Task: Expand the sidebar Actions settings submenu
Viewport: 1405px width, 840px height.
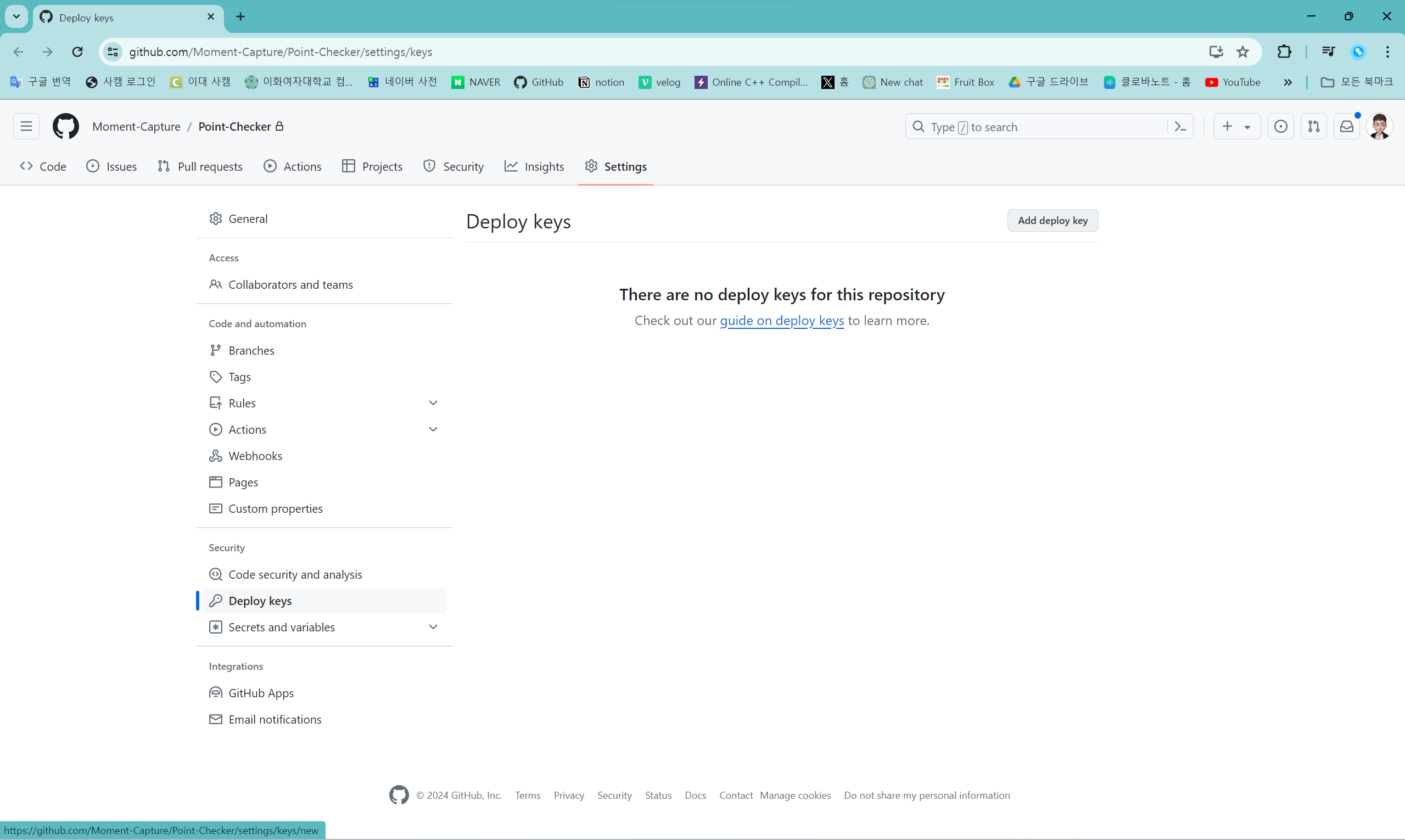Action: pos(433,430)
